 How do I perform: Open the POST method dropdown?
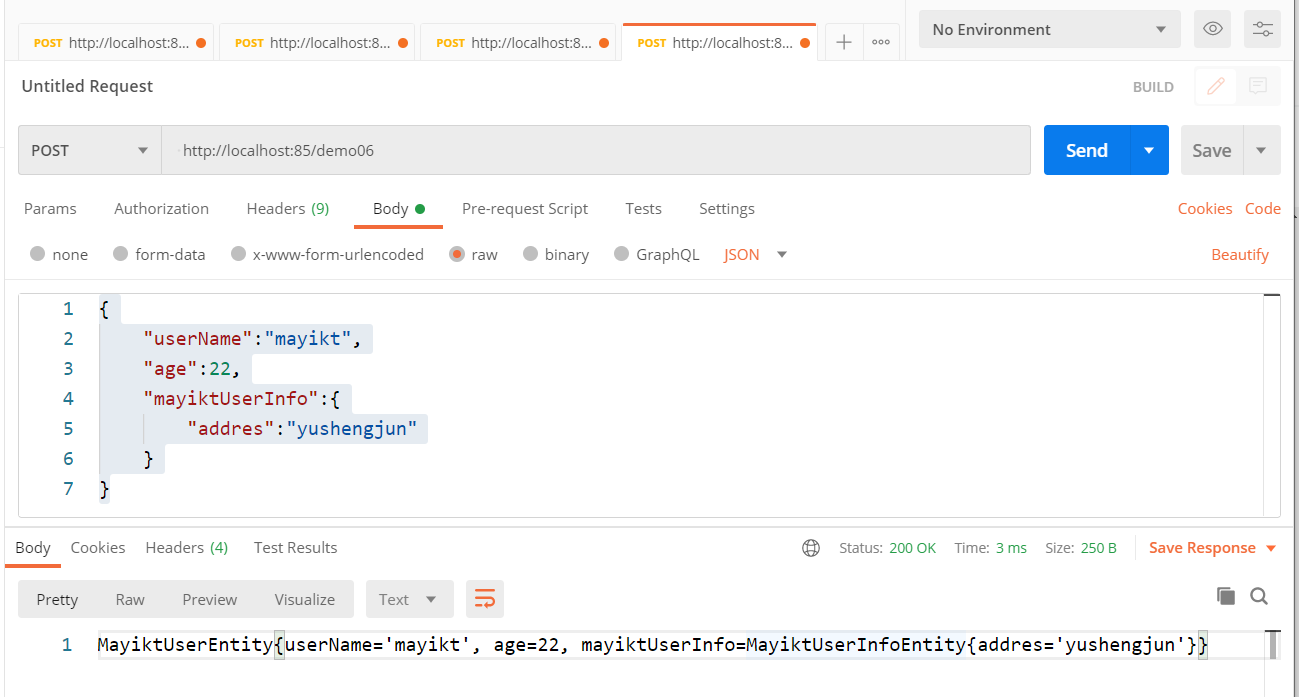pos(90,150)
